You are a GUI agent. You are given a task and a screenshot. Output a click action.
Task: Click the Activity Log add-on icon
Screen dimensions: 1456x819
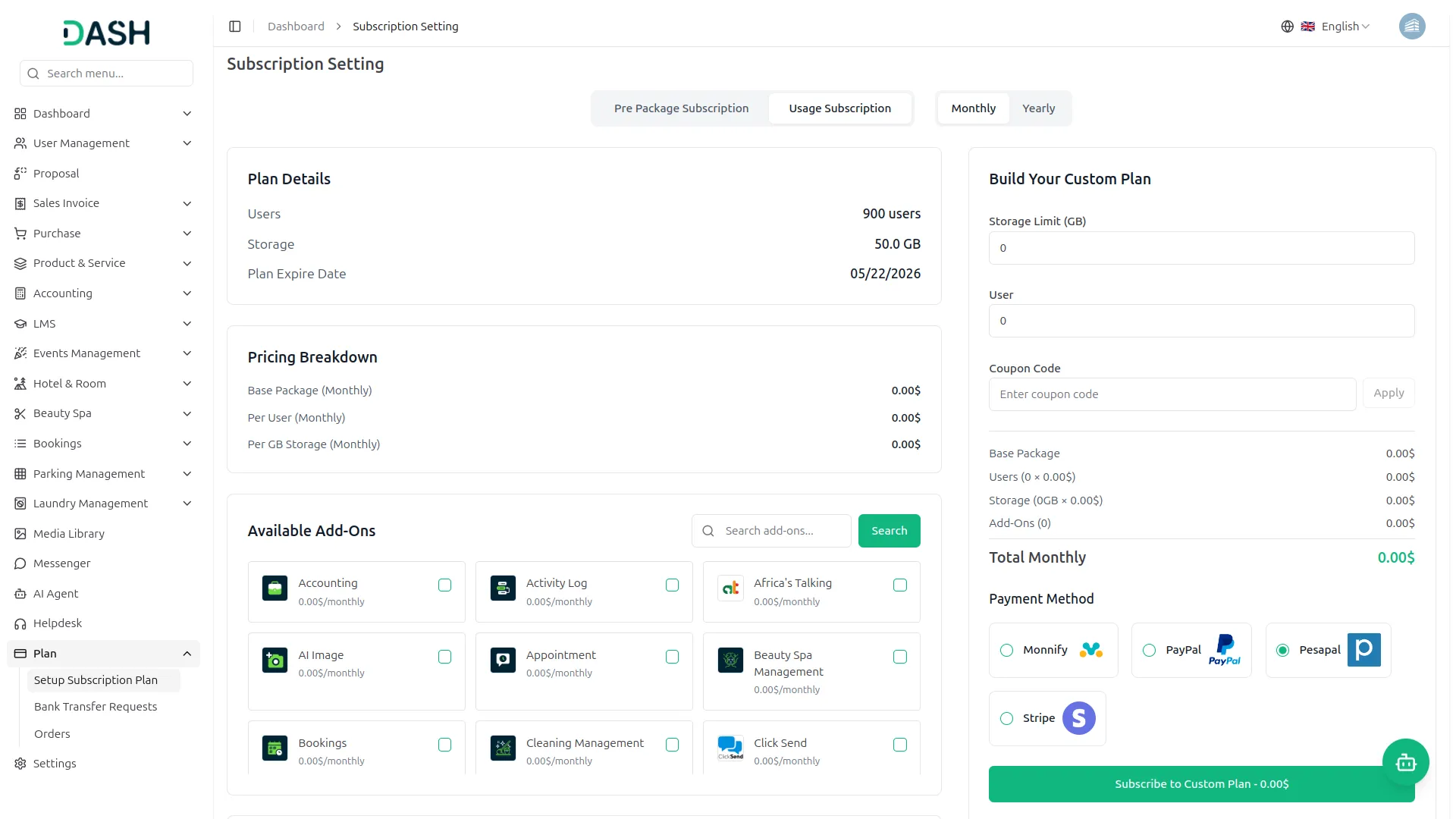[x=503, y=588]
